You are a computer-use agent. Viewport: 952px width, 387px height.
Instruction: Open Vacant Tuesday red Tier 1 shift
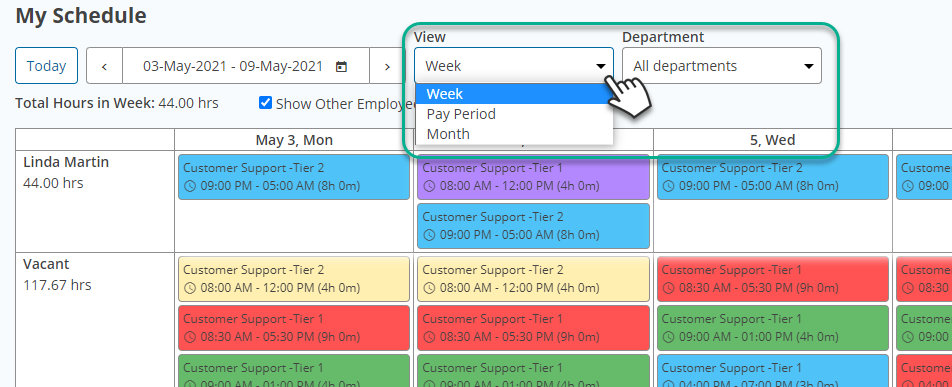(534, 328)
